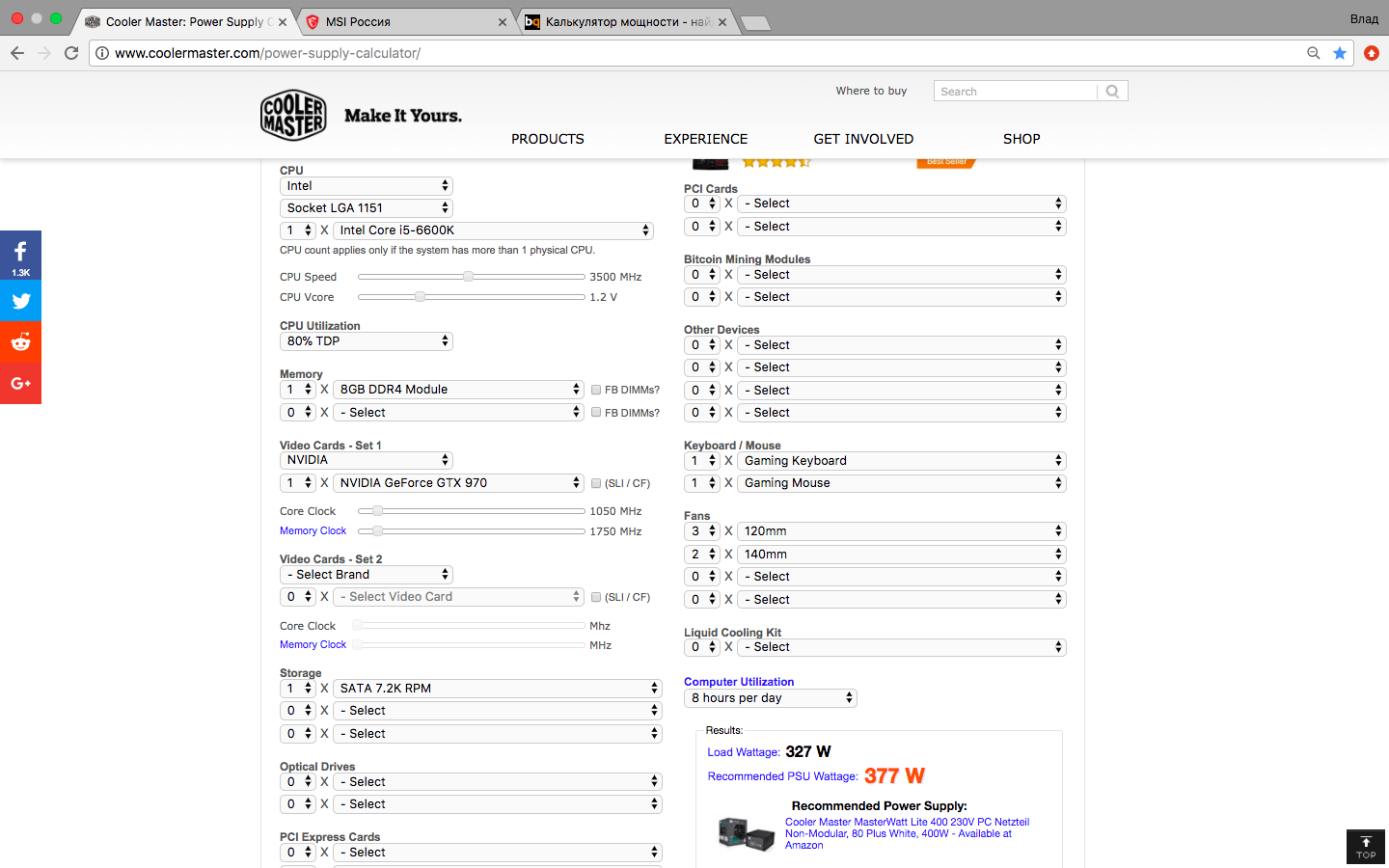Click the Where to buy link
1389x868 pixels.
tap(871, 91)
